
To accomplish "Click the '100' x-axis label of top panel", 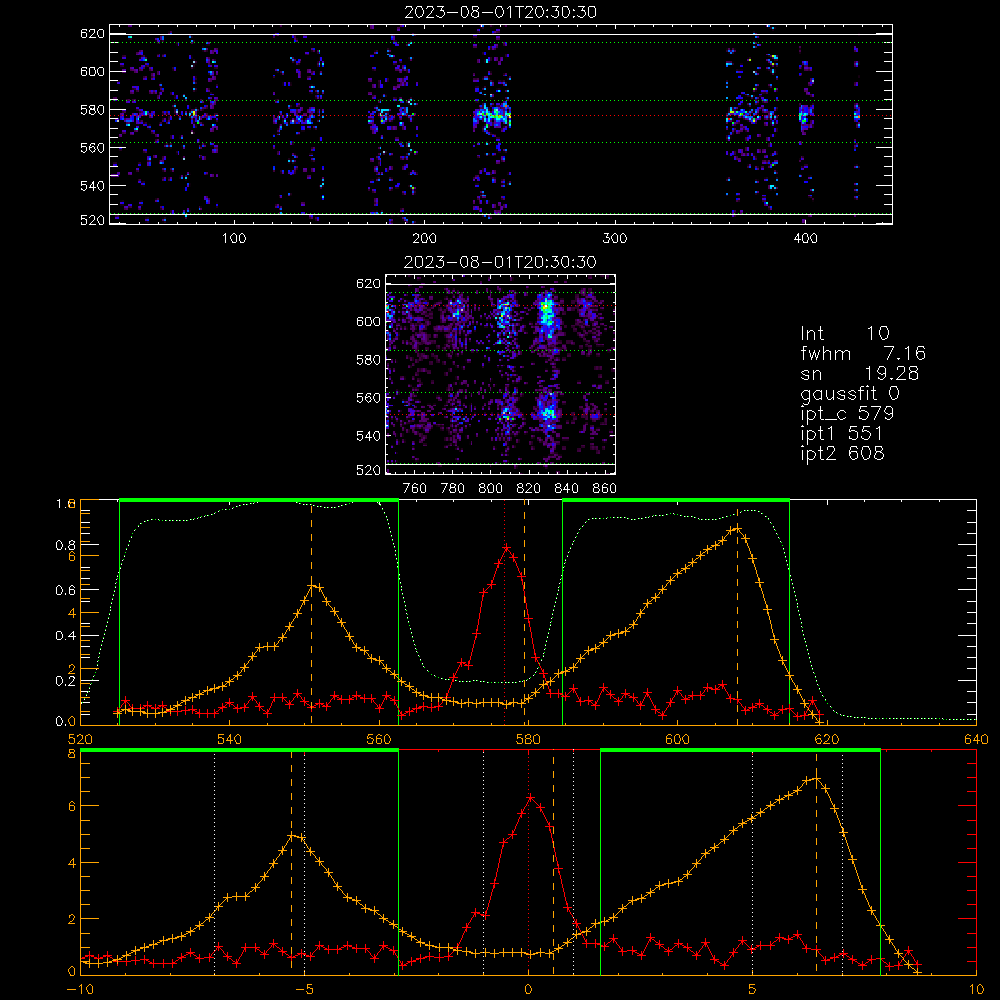I will coord(234,239).
